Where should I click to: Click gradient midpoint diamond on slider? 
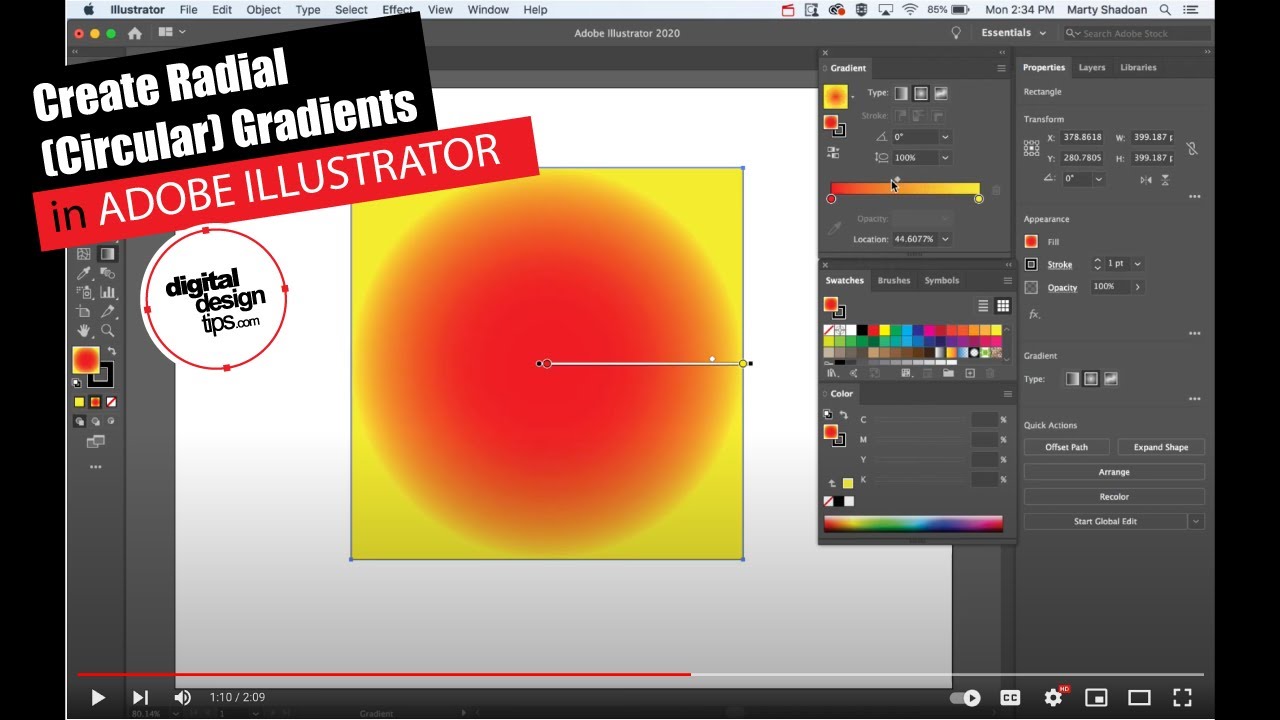pos(897,179)
